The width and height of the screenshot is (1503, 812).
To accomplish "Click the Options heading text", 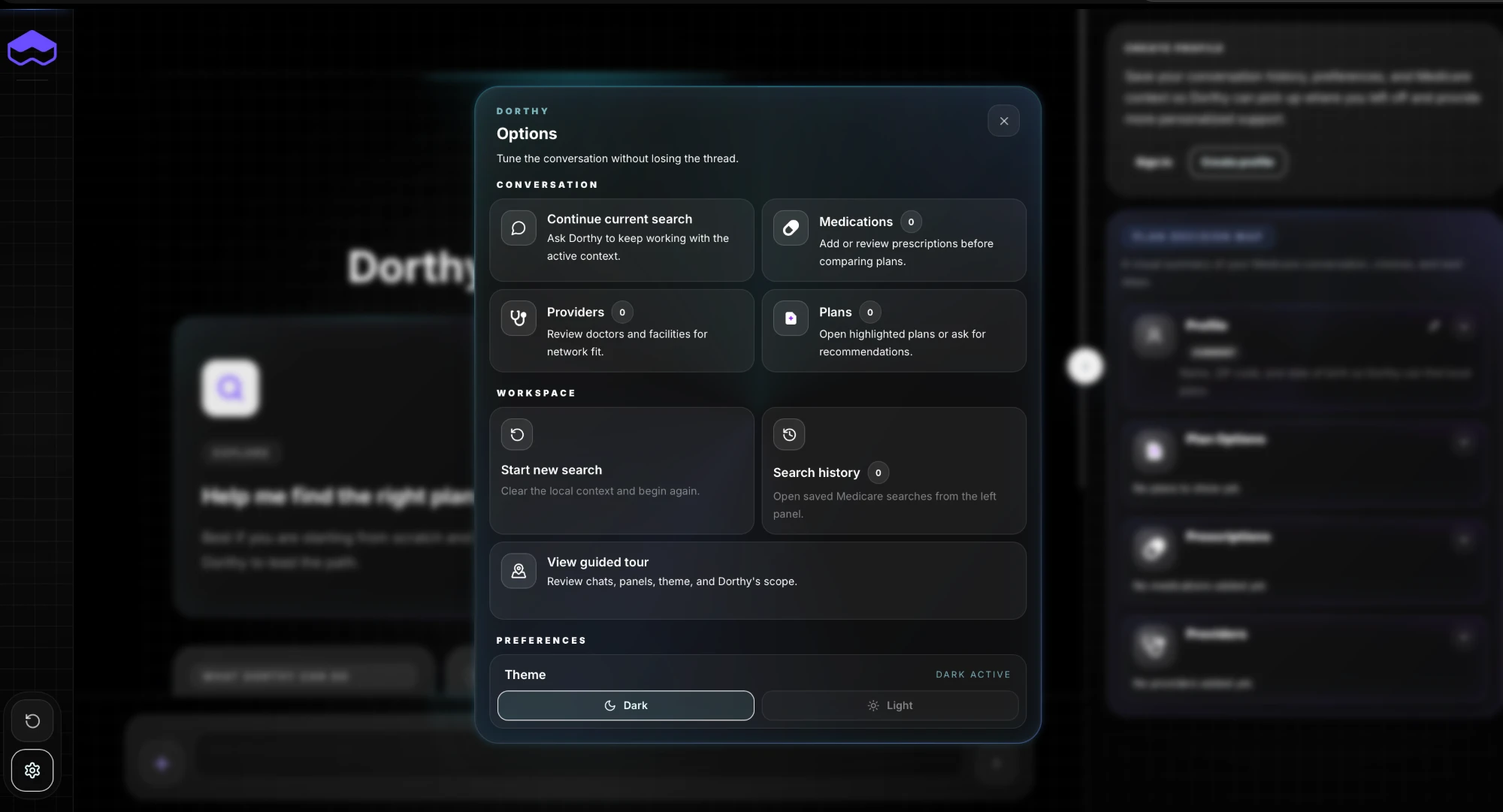I will click(527, 134).
